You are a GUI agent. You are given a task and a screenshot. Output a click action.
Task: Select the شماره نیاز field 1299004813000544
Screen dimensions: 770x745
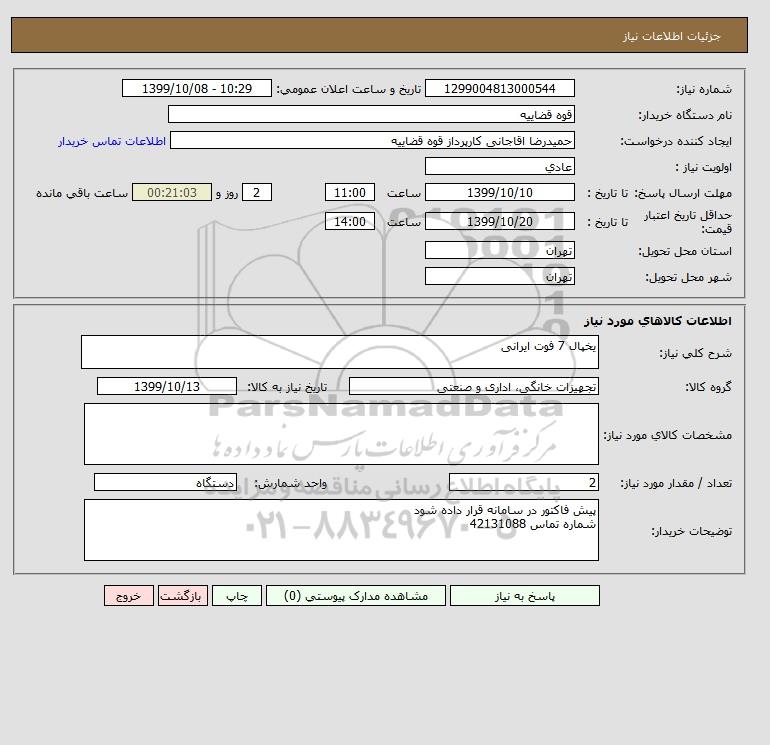tap(499, 88)
